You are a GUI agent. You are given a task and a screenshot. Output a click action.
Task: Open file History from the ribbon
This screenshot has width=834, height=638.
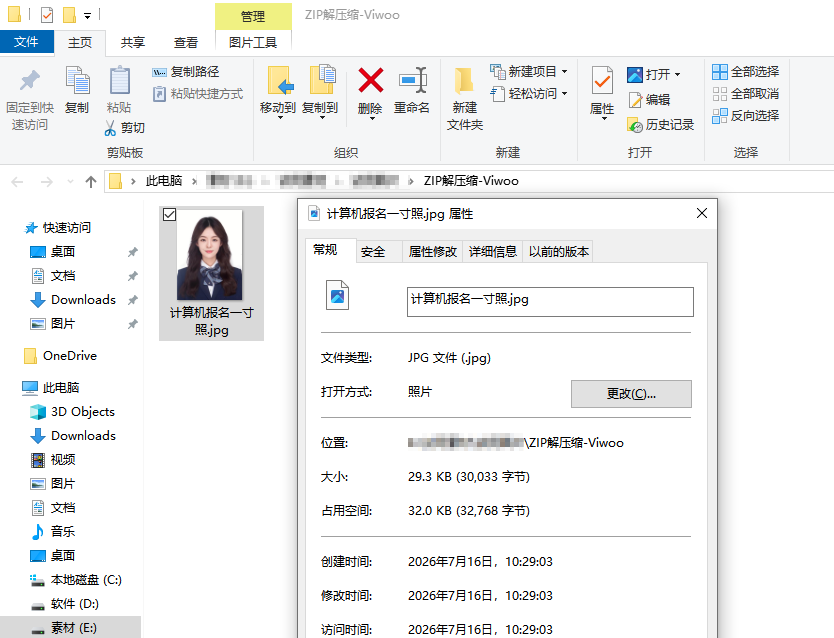661,125
